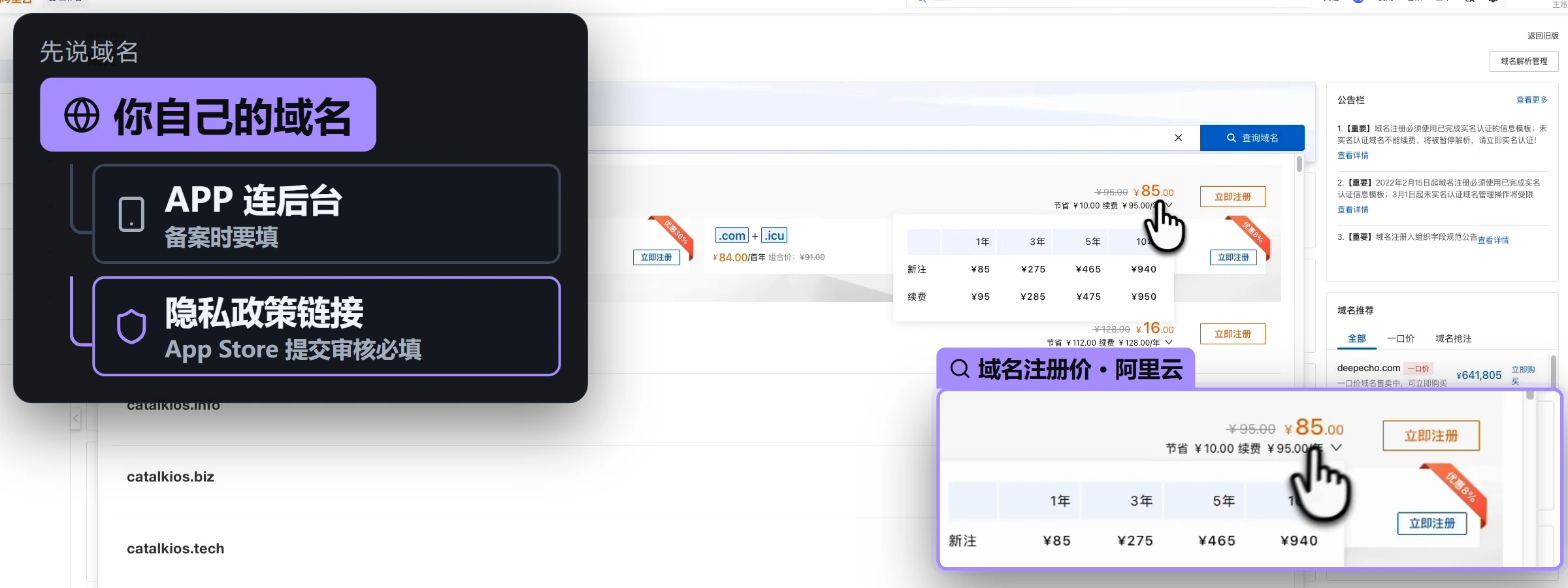Click the 域名推荐 panel heading
This screenshot has width=1568, height=588.
tap(1355, 310)
